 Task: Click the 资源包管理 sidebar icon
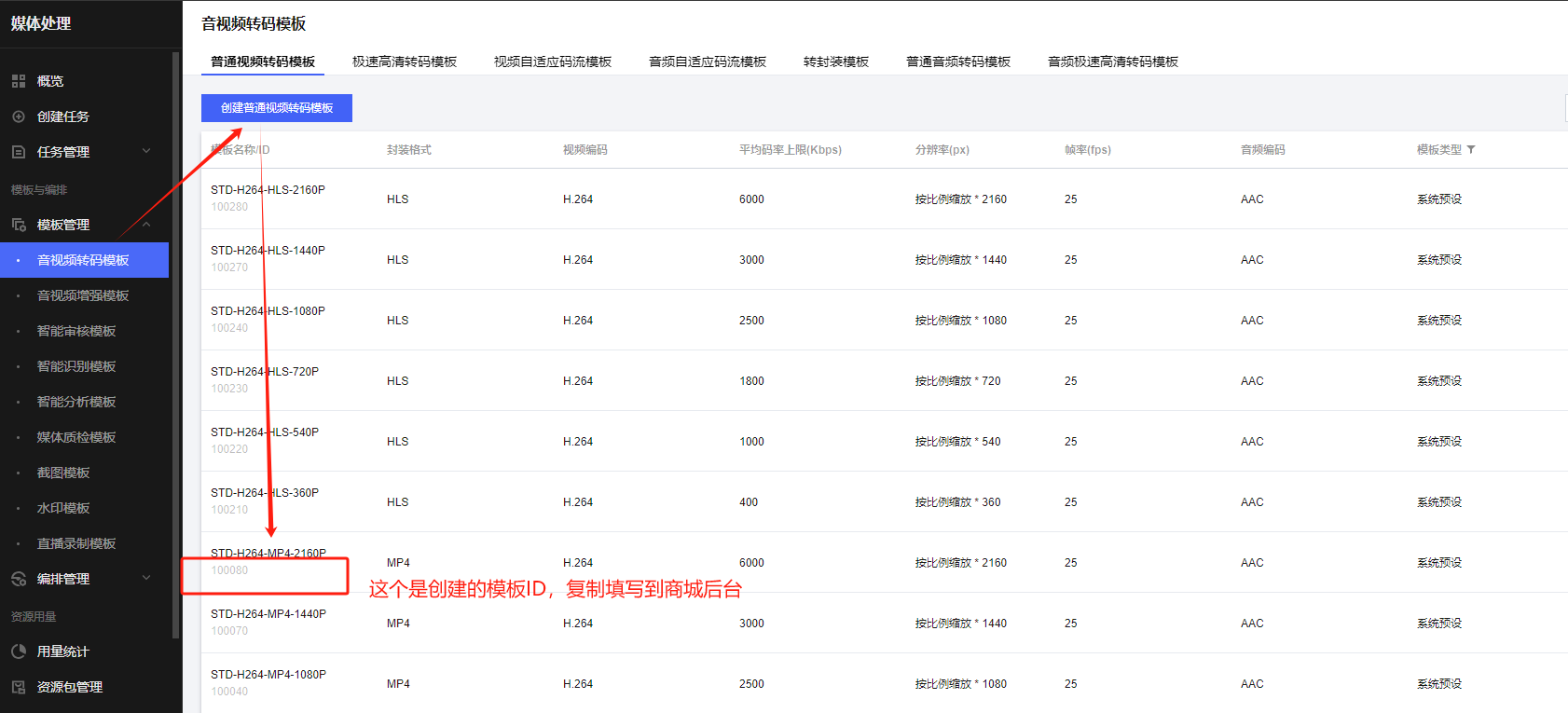(19, 687)
